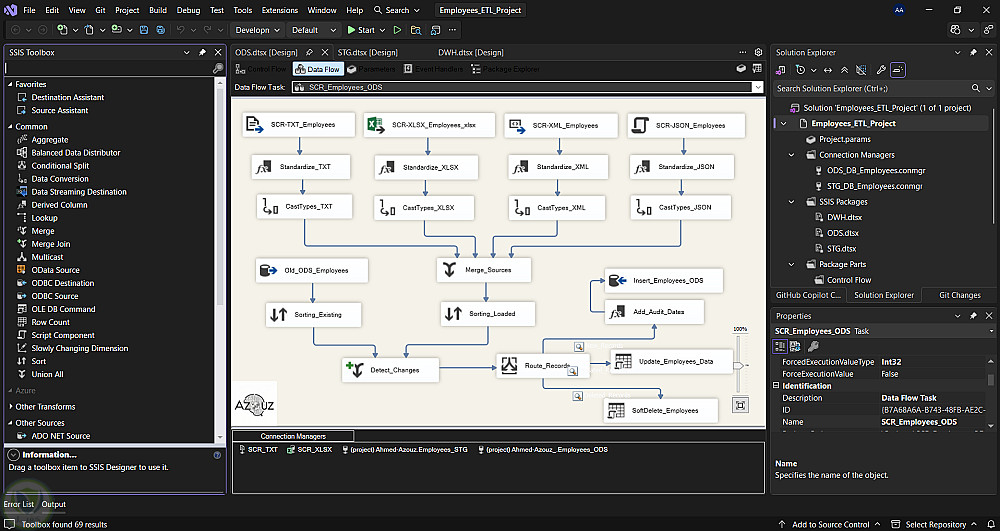This screenshot has width=1000, height=531.
Task: Toggle preview selected items in Solution Explorer
Action: click(898, 70)
